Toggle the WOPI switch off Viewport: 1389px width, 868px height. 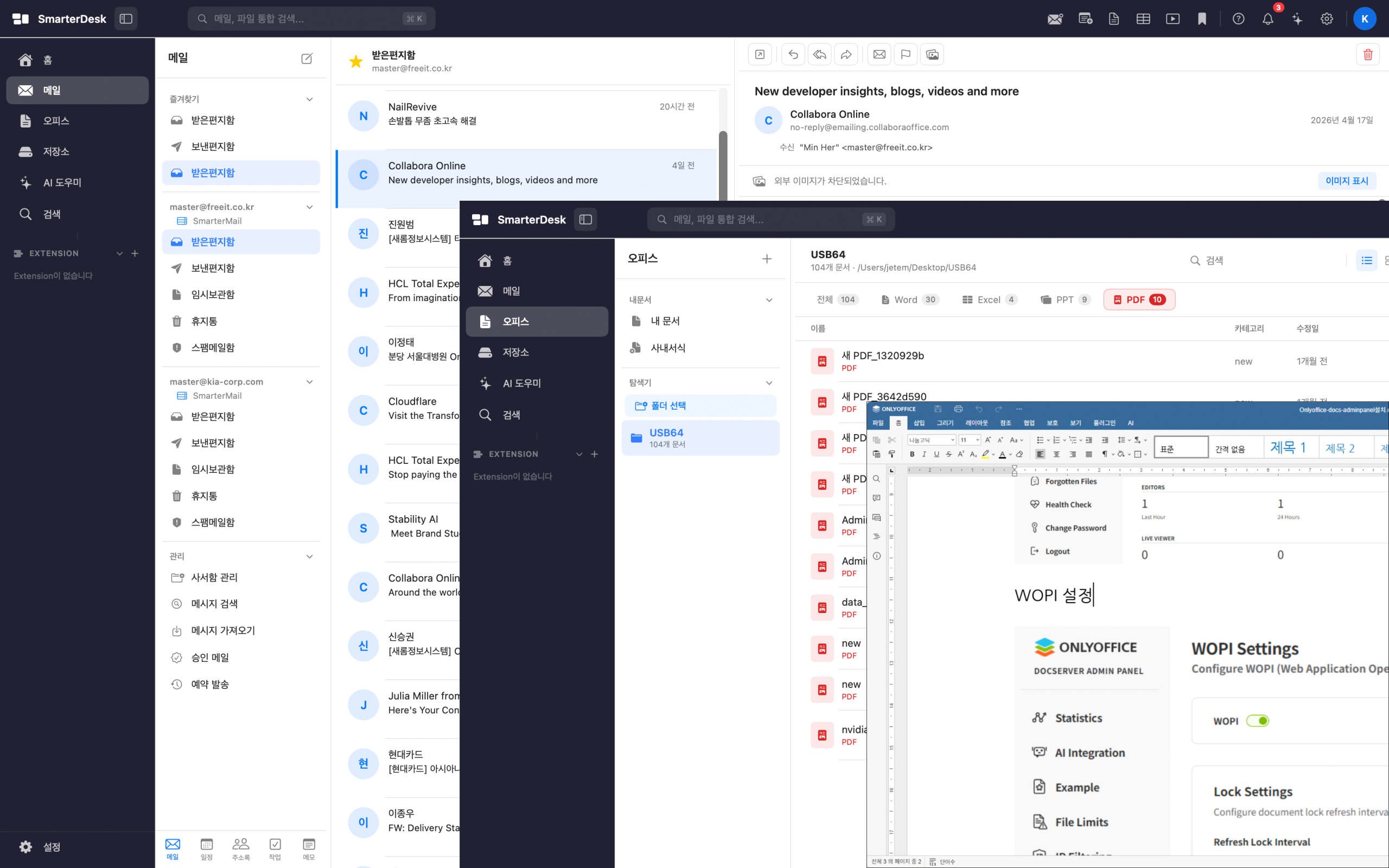click(x=1257, y=720)
